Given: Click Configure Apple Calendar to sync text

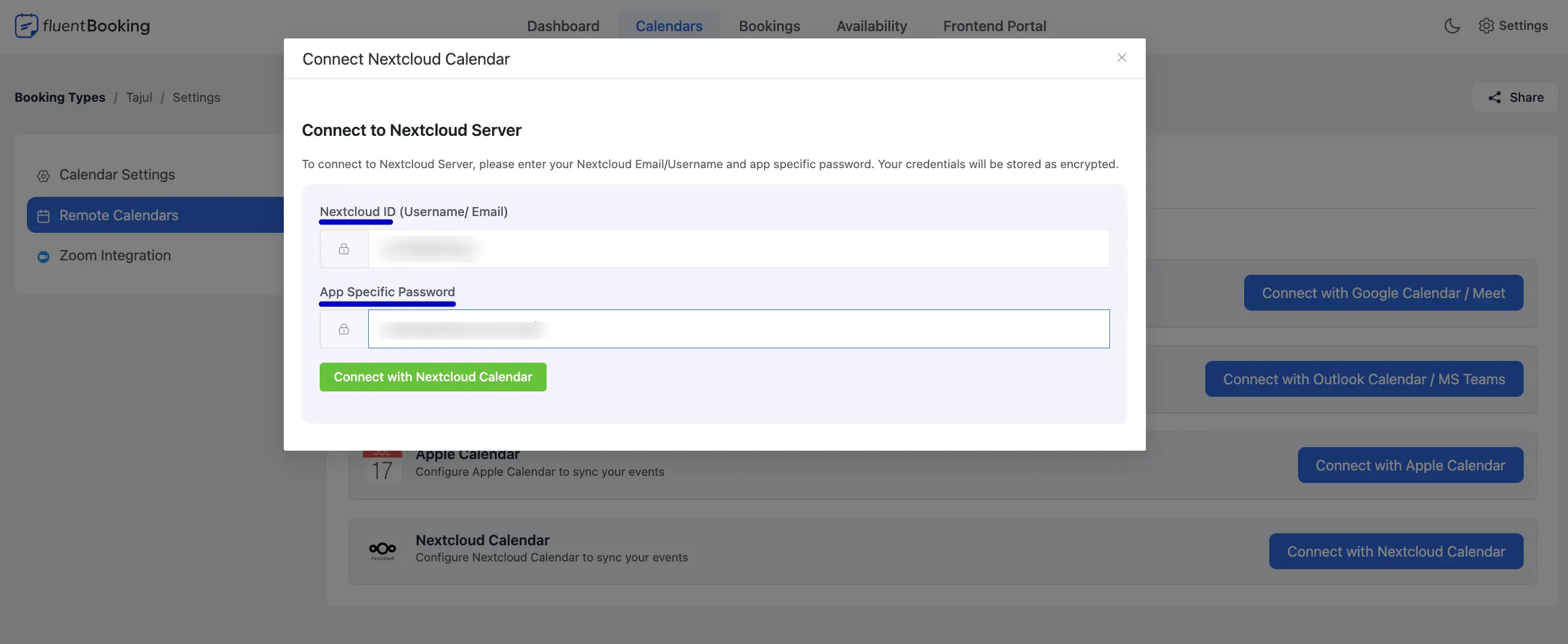Looking at the screenshot, I should [x=539, y=472].
